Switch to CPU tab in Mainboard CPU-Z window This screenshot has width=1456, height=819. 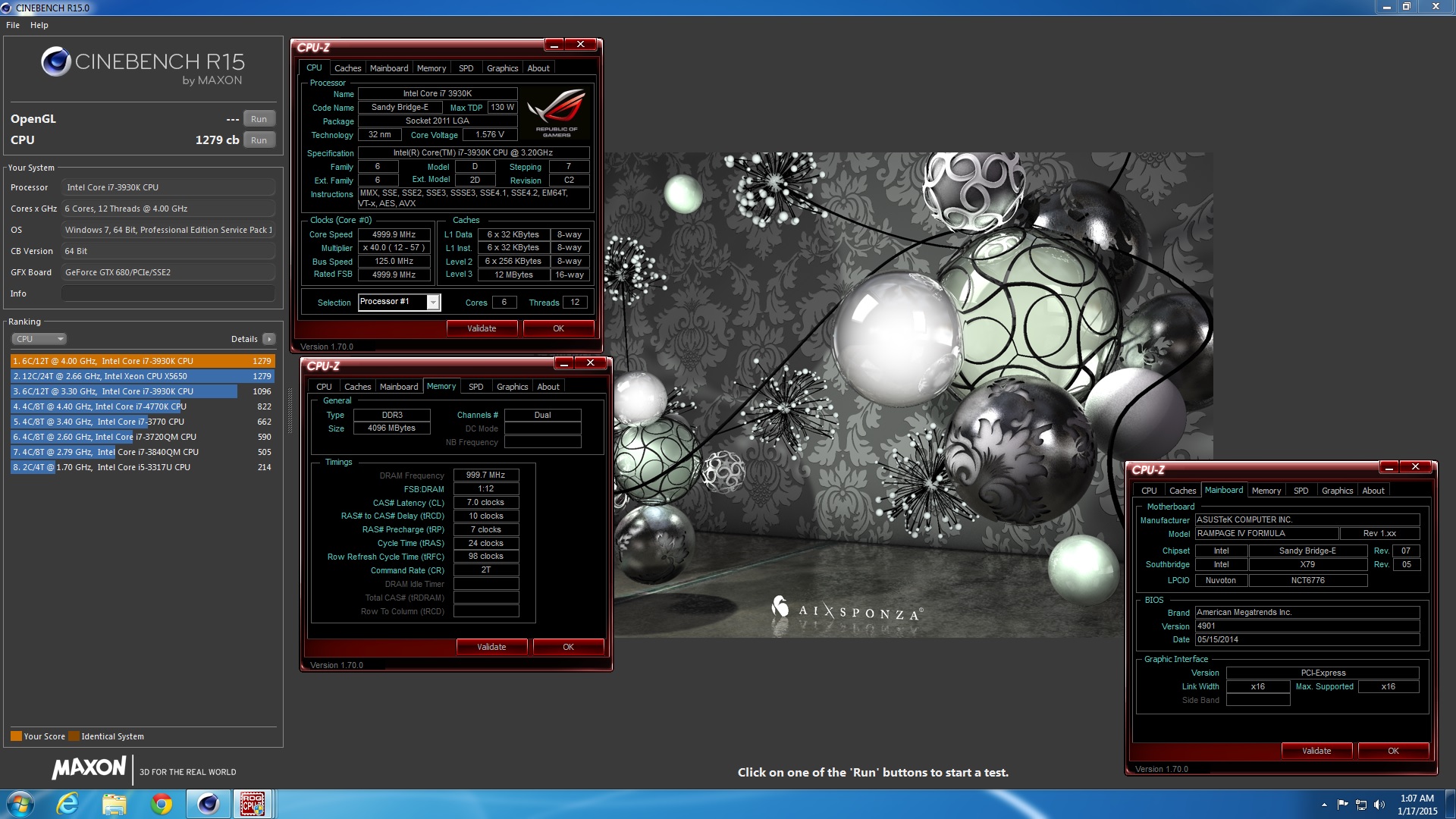tap(1149, 491)
